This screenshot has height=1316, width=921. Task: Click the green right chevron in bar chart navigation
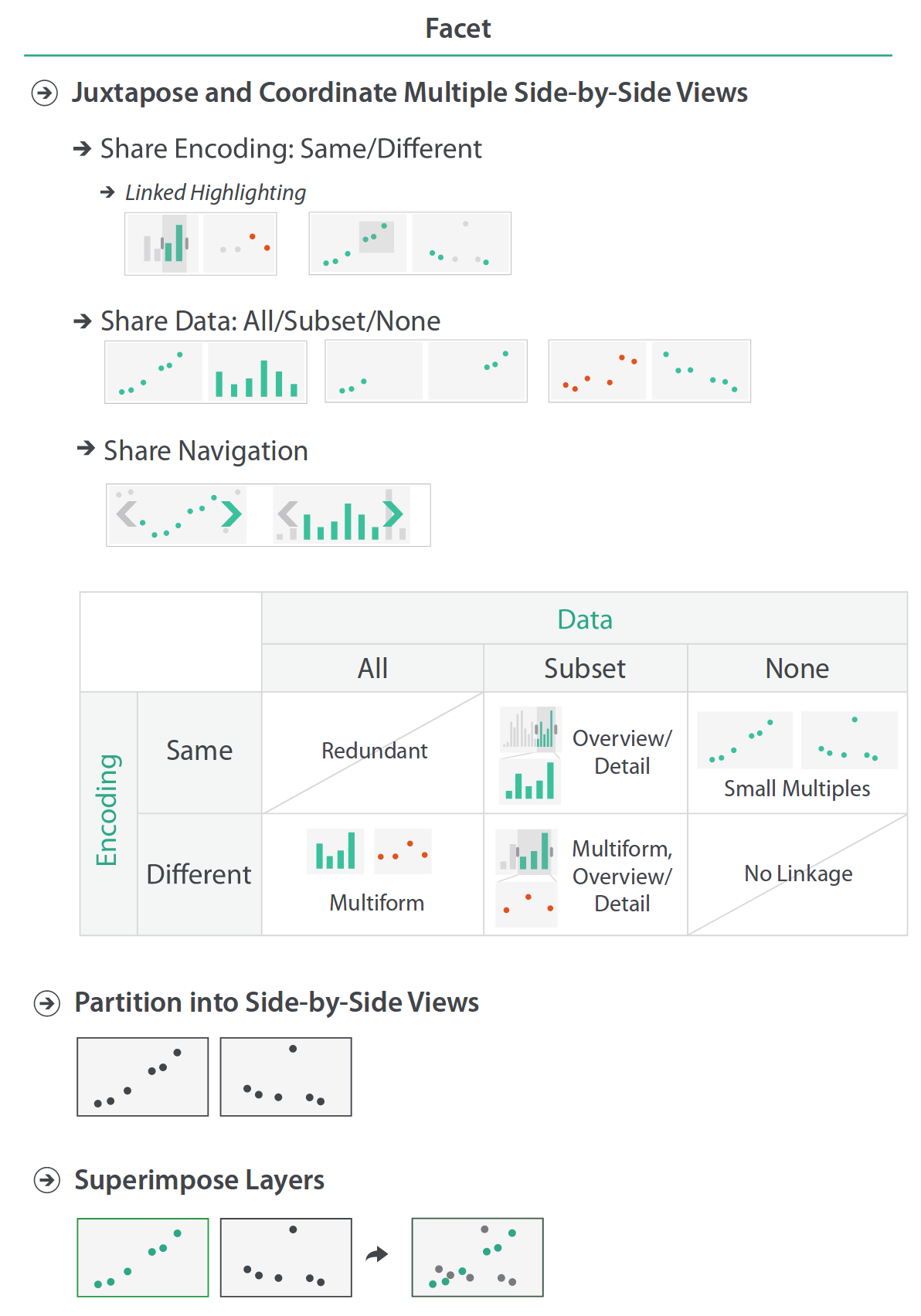tap(393, 514)
